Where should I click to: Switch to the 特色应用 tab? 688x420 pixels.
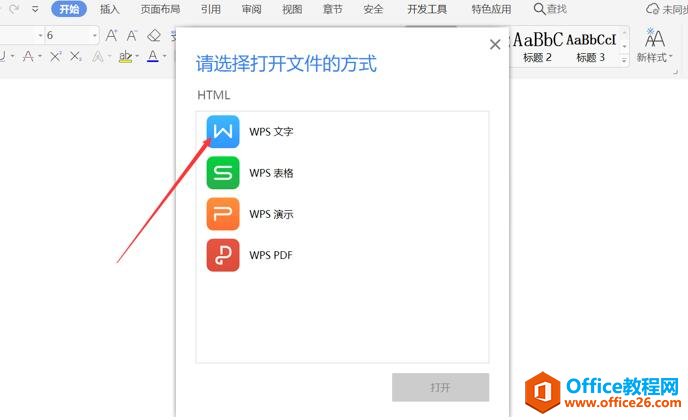pyautogui.click(x=491, y=9)
